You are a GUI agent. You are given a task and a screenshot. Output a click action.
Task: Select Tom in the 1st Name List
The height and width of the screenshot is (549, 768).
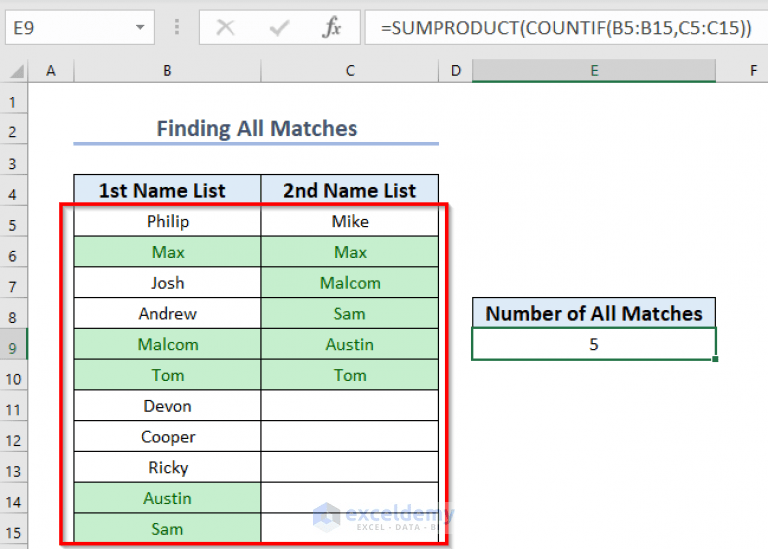tap(167, 375)
